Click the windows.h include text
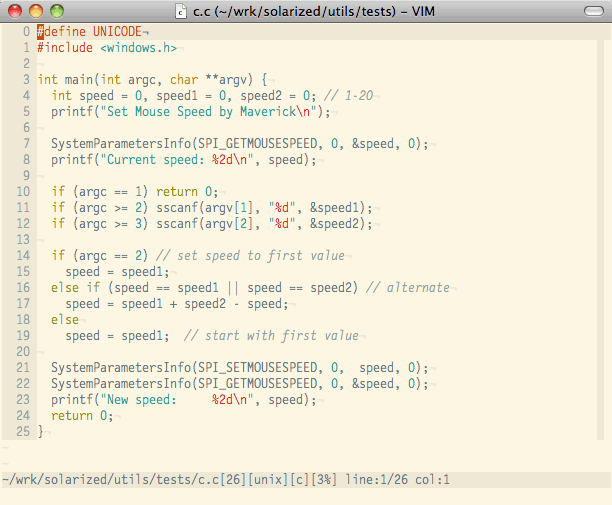This screenshot has width=612, height=505. click(139, 47)
